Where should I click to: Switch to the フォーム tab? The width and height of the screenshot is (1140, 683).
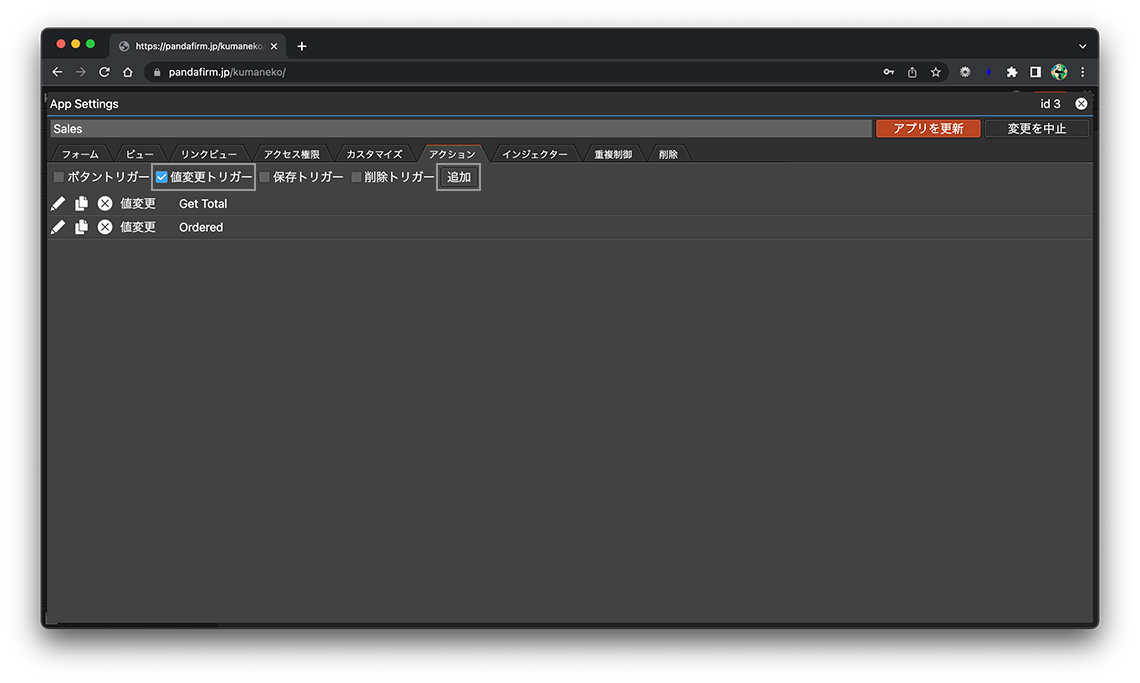(80, 154)
